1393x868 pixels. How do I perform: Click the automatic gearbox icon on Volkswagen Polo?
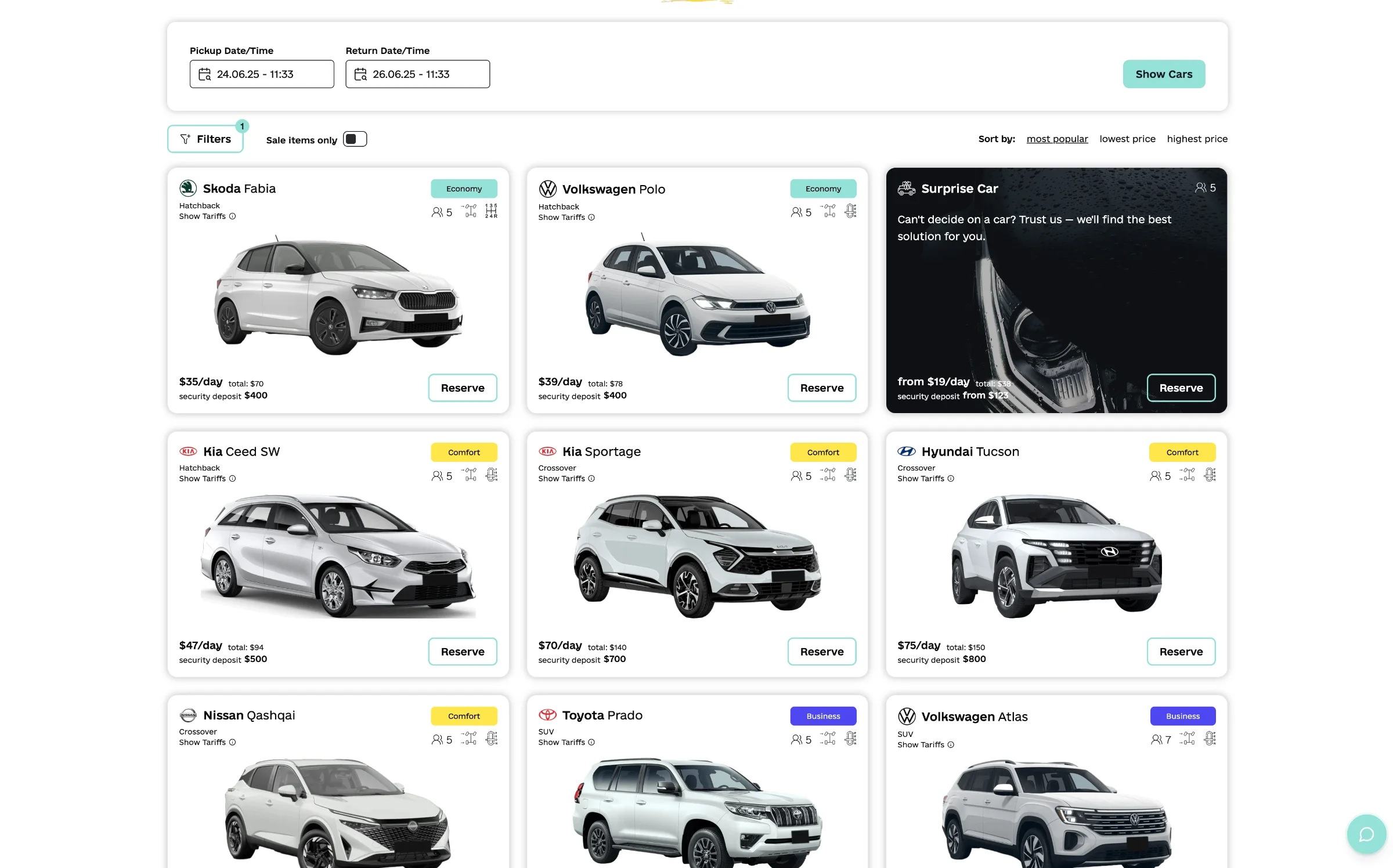[850, 211]
